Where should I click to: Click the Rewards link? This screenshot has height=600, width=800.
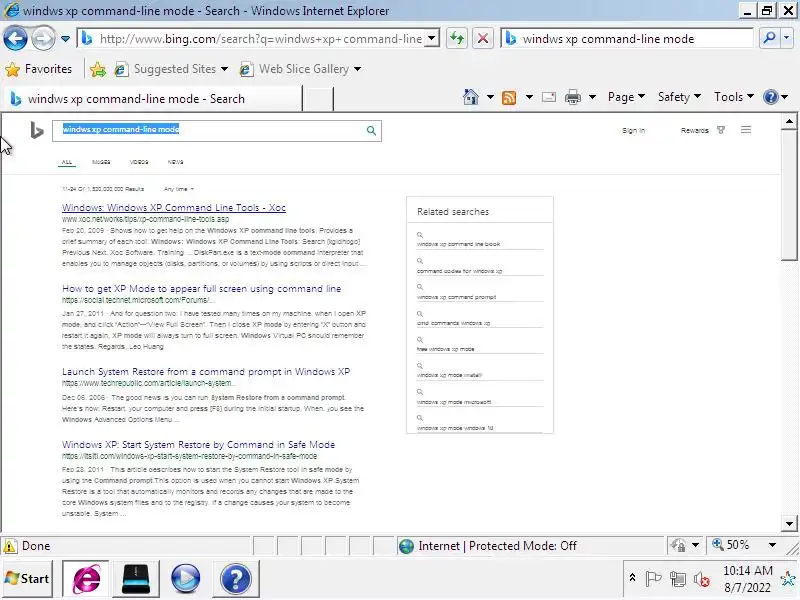(694, 131)
